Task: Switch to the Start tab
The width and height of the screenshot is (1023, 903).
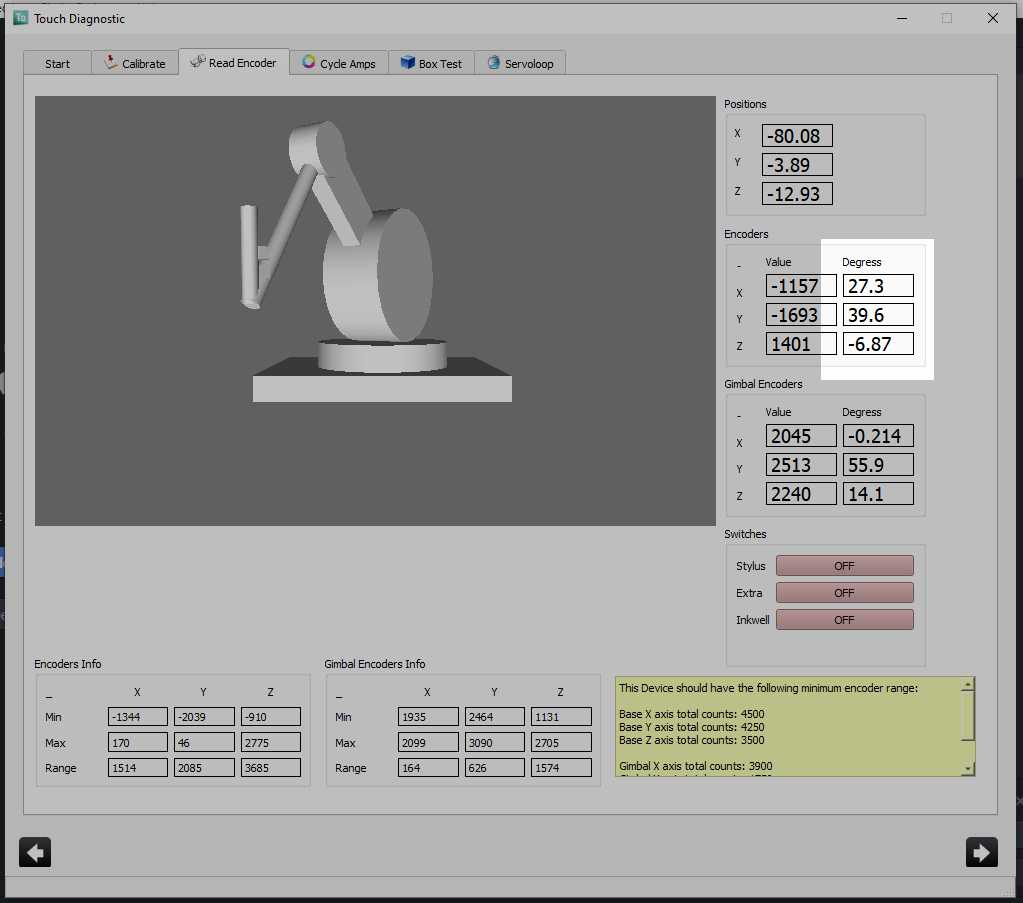Action: pos(57,63)
